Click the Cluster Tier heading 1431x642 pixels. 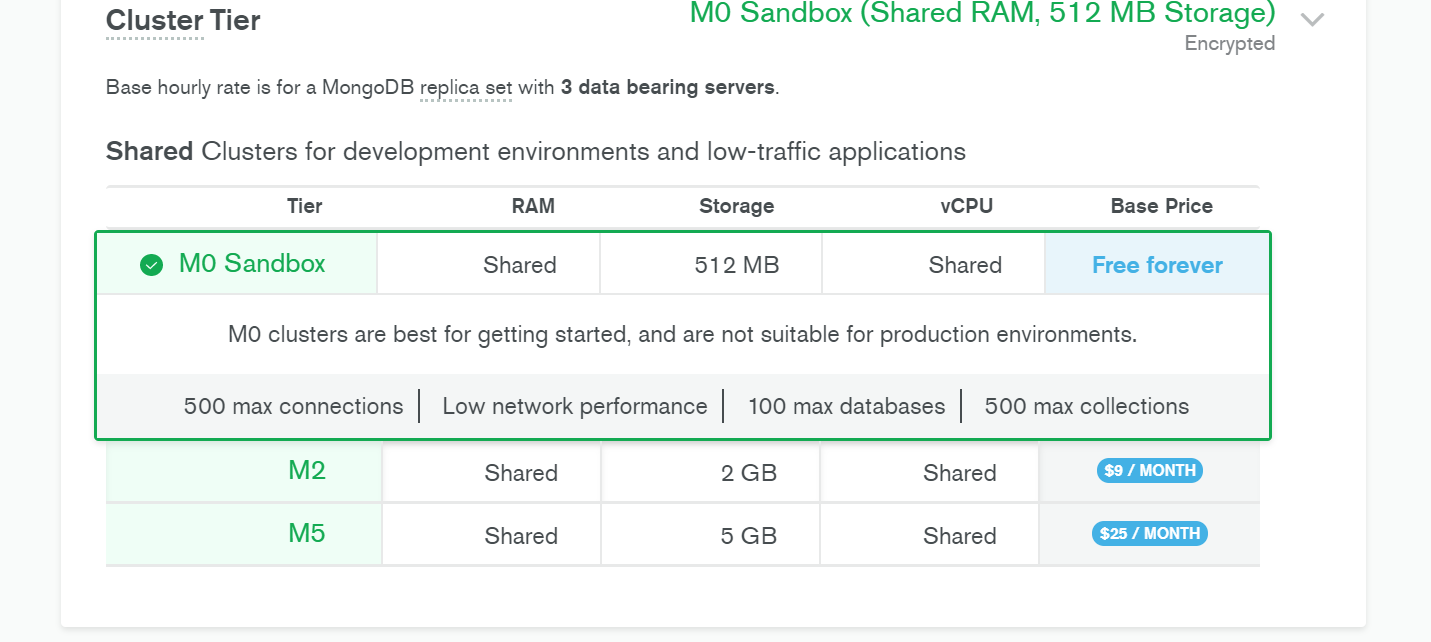click(x=183, y=21)
